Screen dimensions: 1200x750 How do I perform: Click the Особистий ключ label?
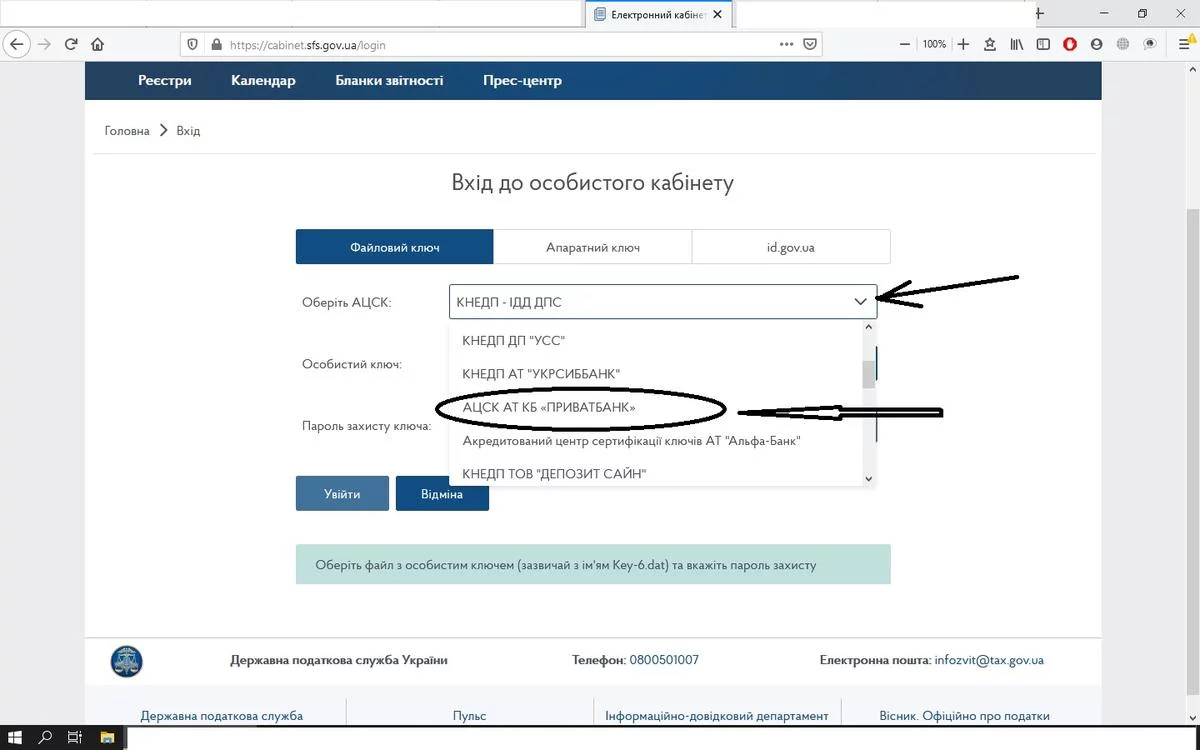click(x=352, y=364)
